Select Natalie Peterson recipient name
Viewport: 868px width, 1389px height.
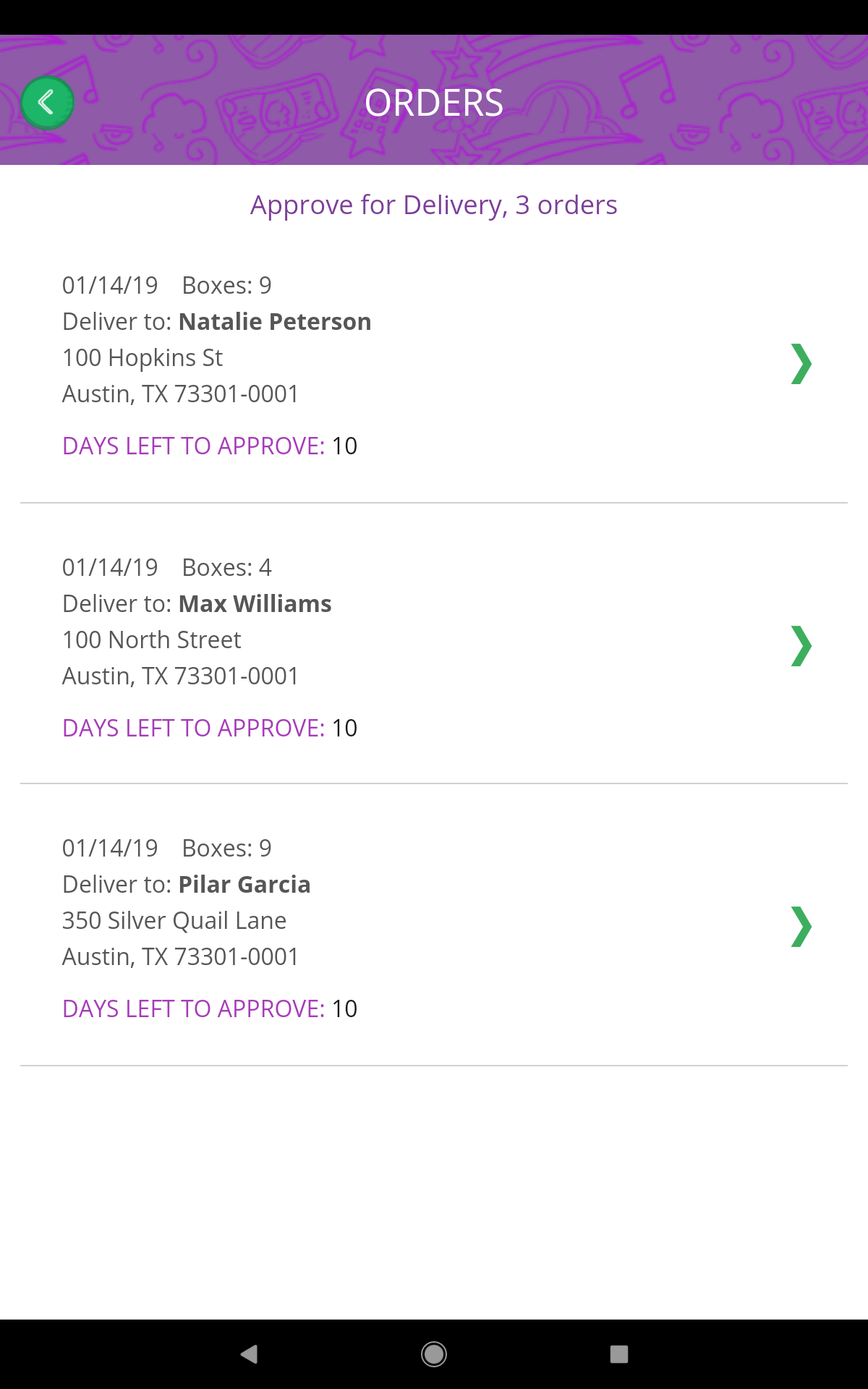275,322
